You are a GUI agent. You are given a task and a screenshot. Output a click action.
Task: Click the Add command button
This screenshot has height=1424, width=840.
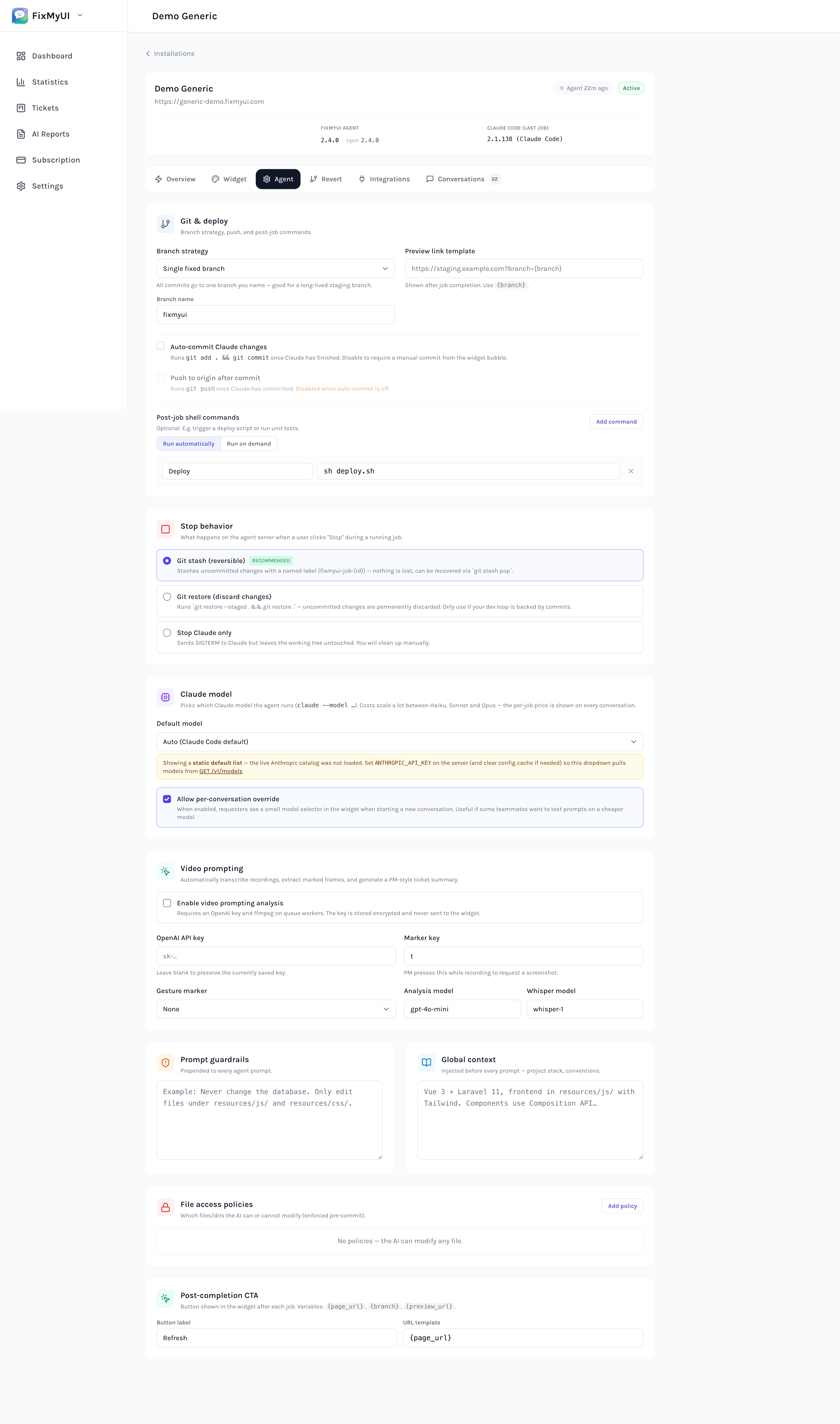tap(616, 422)
